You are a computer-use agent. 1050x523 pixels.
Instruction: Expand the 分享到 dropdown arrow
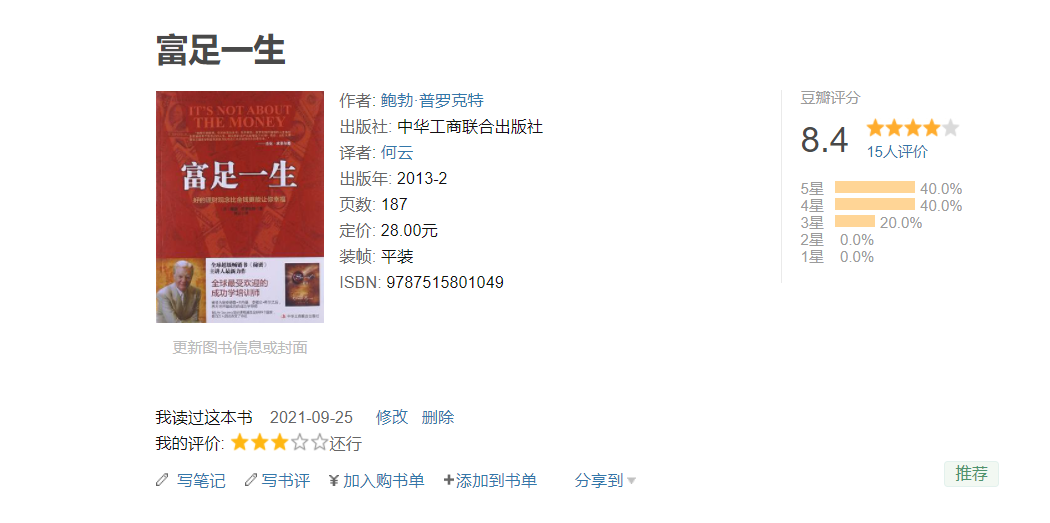pyautogui.click(x=631, y=481)
